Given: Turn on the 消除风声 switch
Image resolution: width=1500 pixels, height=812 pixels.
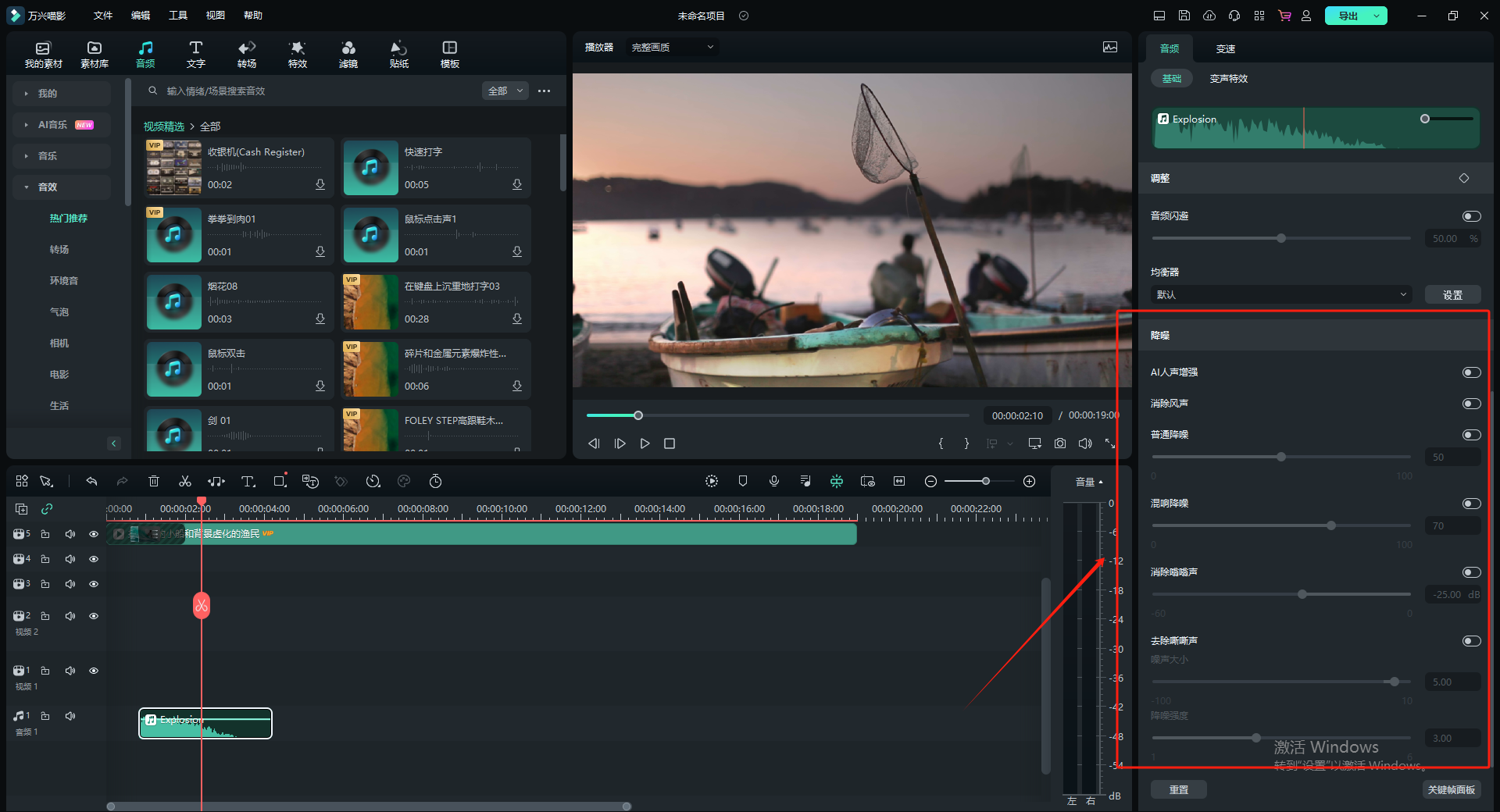Looking at the screenshot, I should (x=1471, y=404).
